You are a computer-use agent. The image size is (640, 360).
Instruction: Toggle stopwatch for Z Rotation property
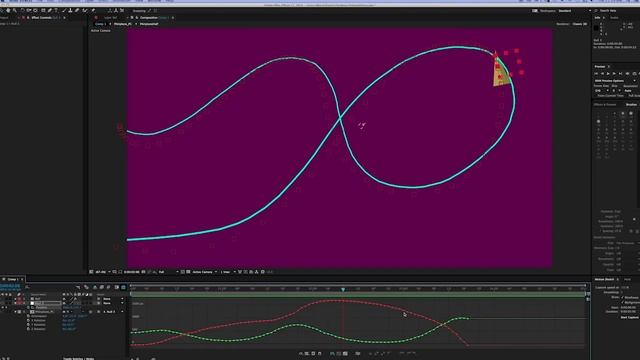(x=28, y=329)
